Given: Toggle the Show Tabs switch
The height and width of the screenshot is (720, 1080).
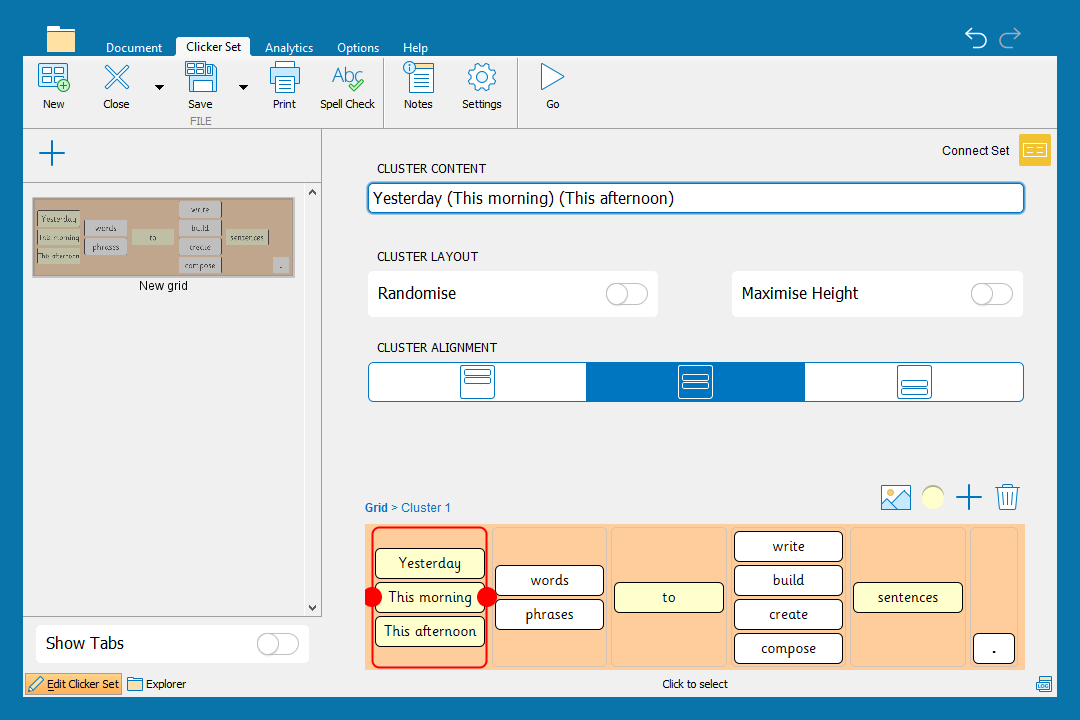Looking at the screenshot, I should [277, 644].
